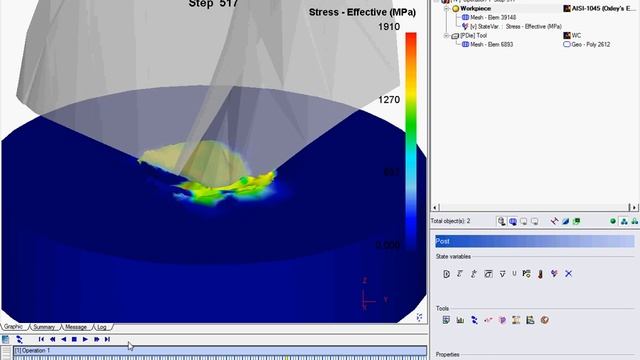Image resolution: width=640 pixels, height=360 pixels.
Task: Play the animation backward
Action: [63, 339]
